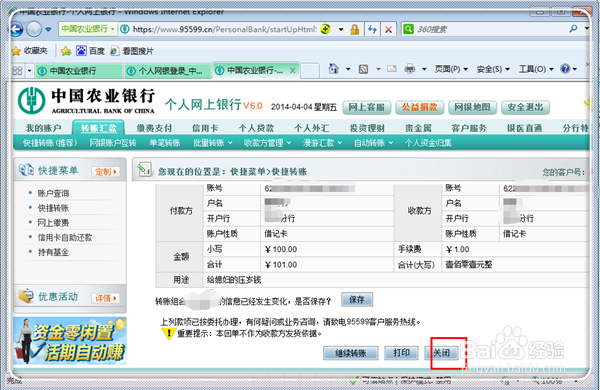Screen dimensions: 600x390
Task: Click the blue Help question icon
Action: 565,69
